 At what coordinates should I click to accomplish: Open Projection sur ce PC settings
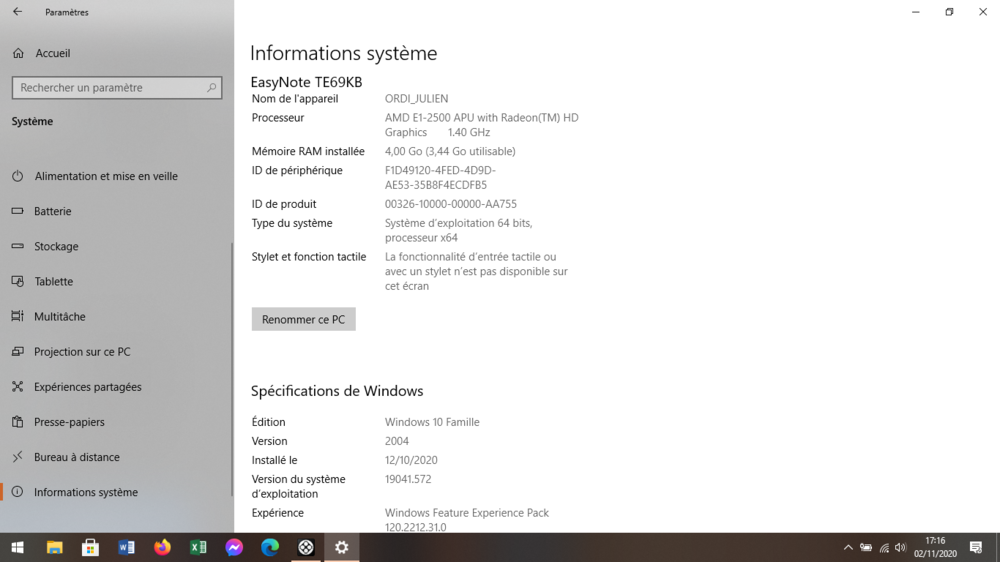82,351
